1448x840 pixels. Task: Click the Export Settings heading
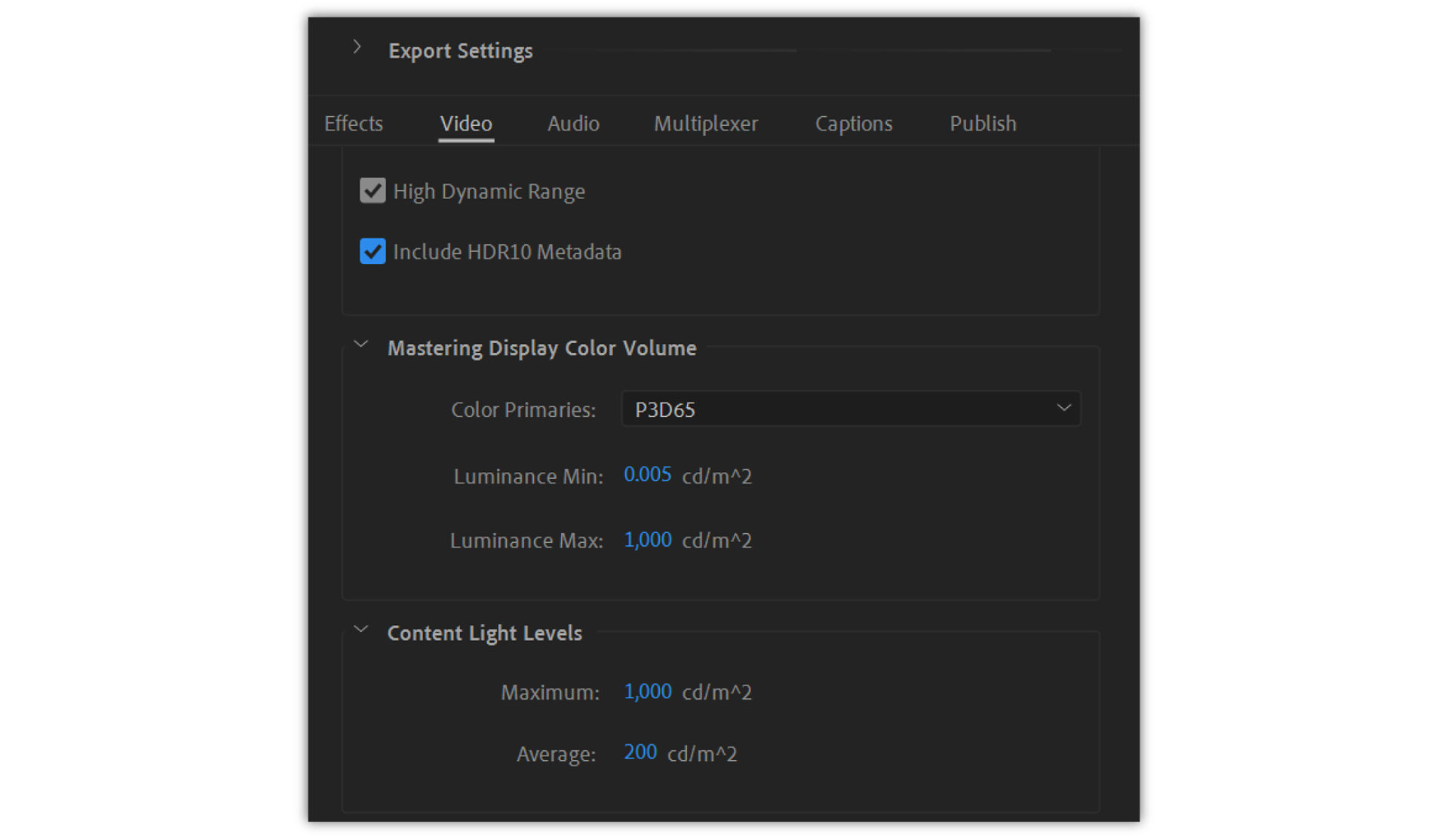(x=461, y=51)
